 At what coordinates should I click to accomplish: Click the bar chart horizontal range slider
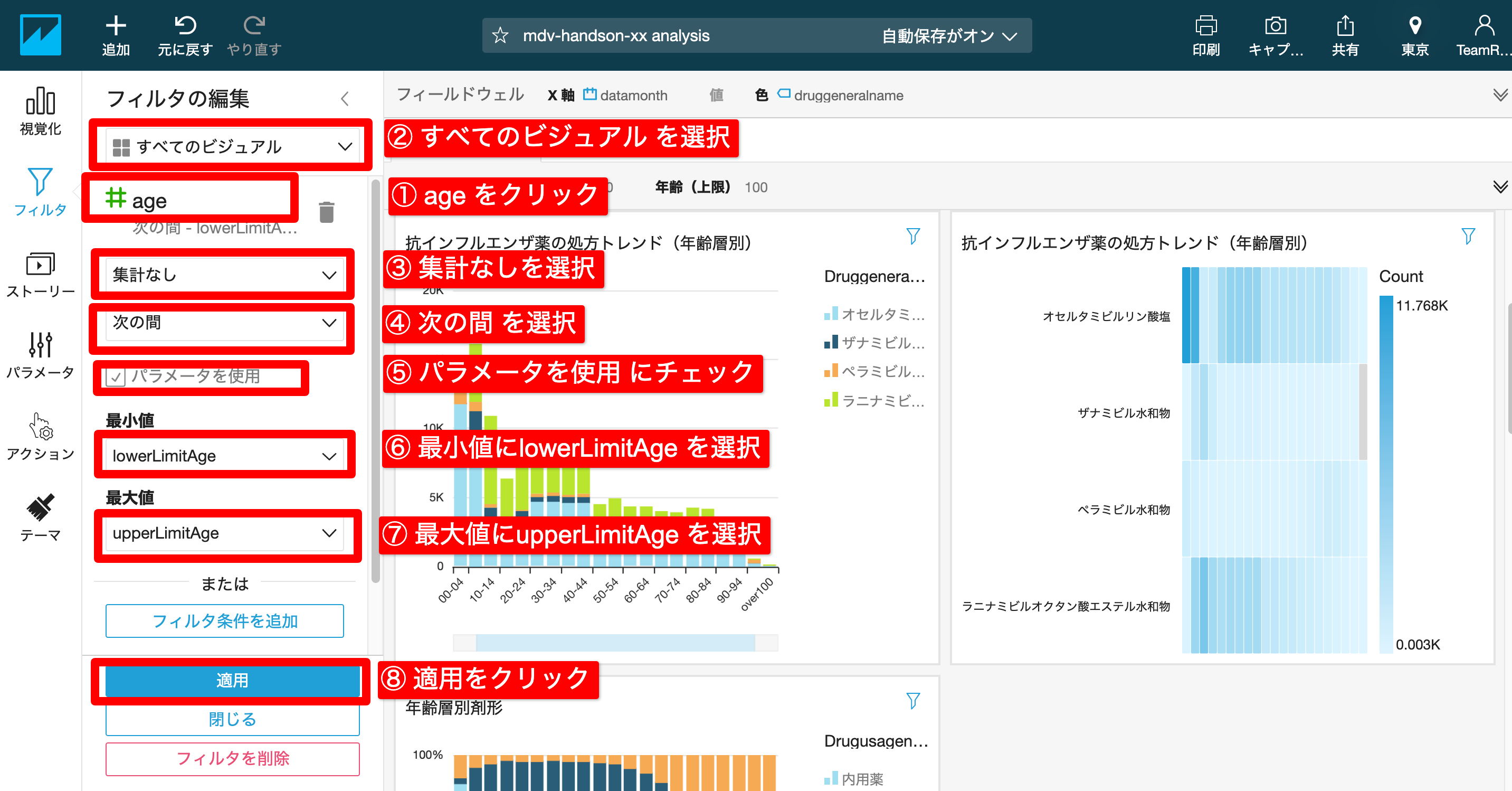[615, 643]
